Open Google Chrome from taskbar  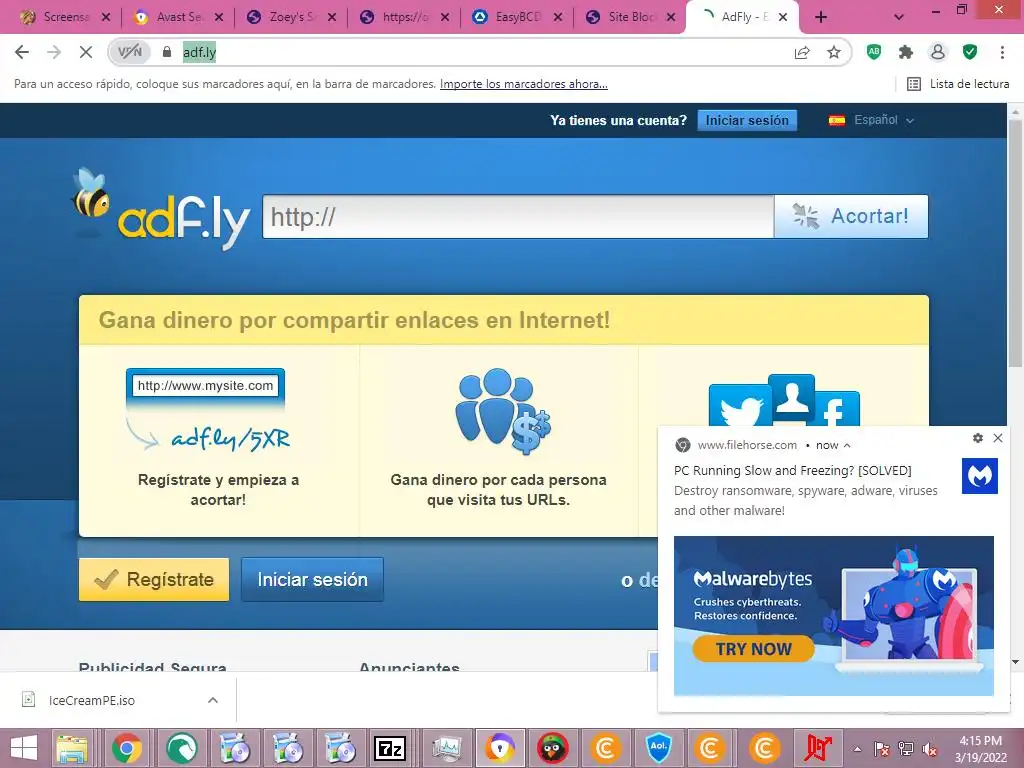pos(127,748)
